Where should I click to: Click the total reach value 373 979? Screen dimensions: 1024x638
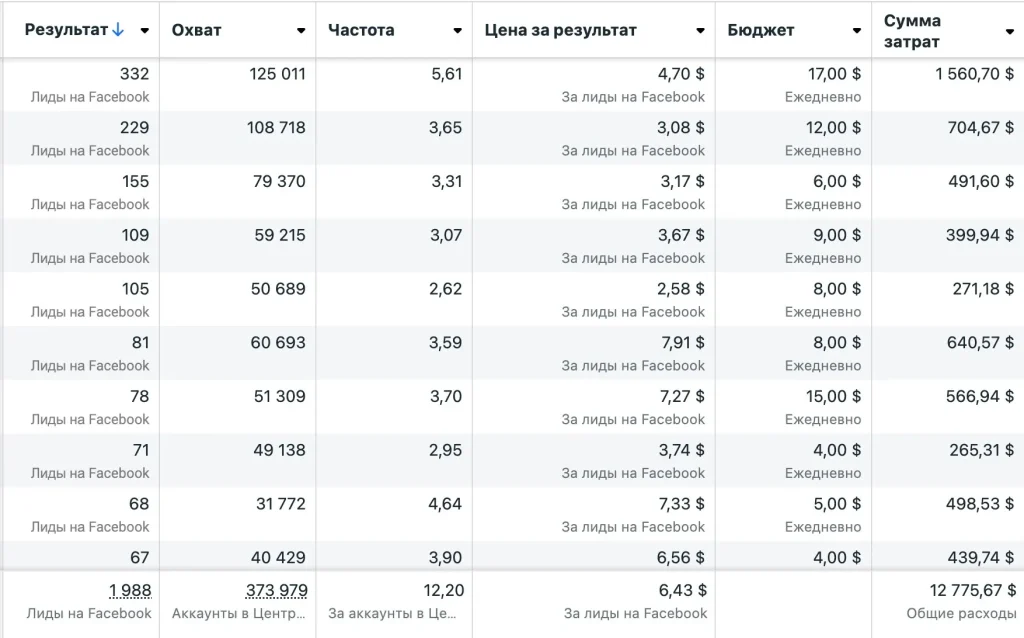pyautogui.click(x=277, y=591)
